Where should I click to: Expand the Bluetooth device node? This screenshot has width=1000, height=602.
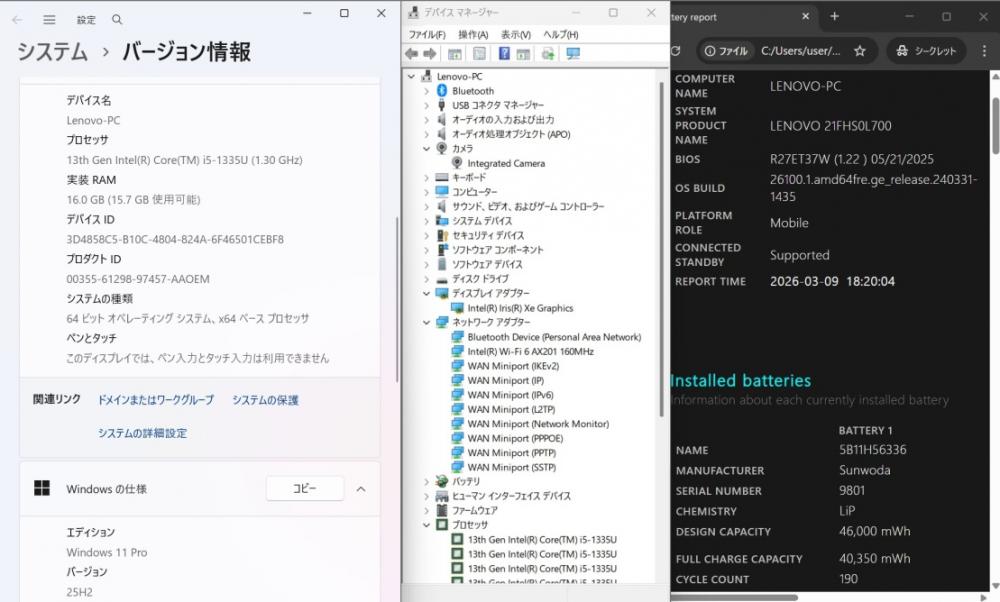pos(427,91)
